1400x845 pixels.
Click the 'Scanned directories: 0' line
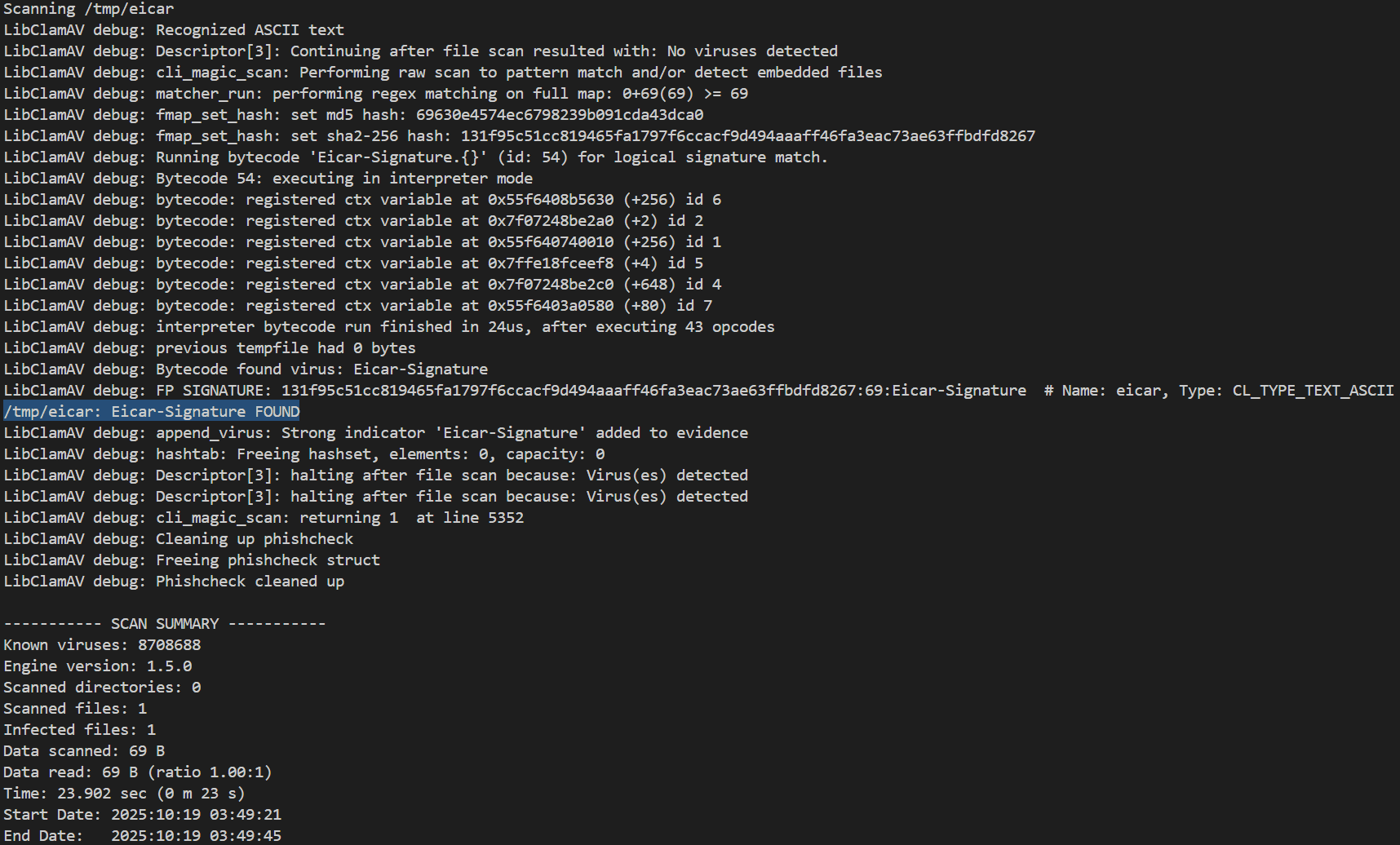click(x=102, y=688)
